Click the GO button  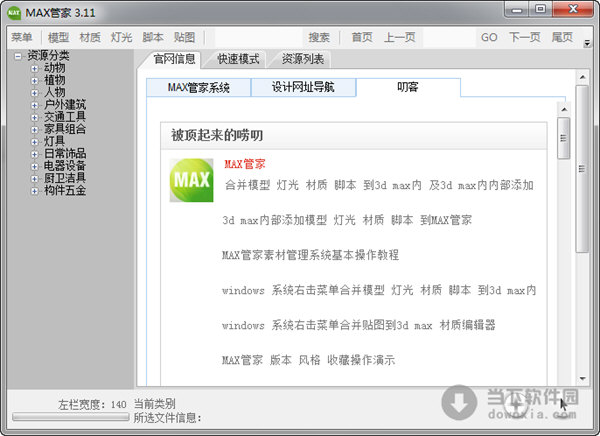489,38
